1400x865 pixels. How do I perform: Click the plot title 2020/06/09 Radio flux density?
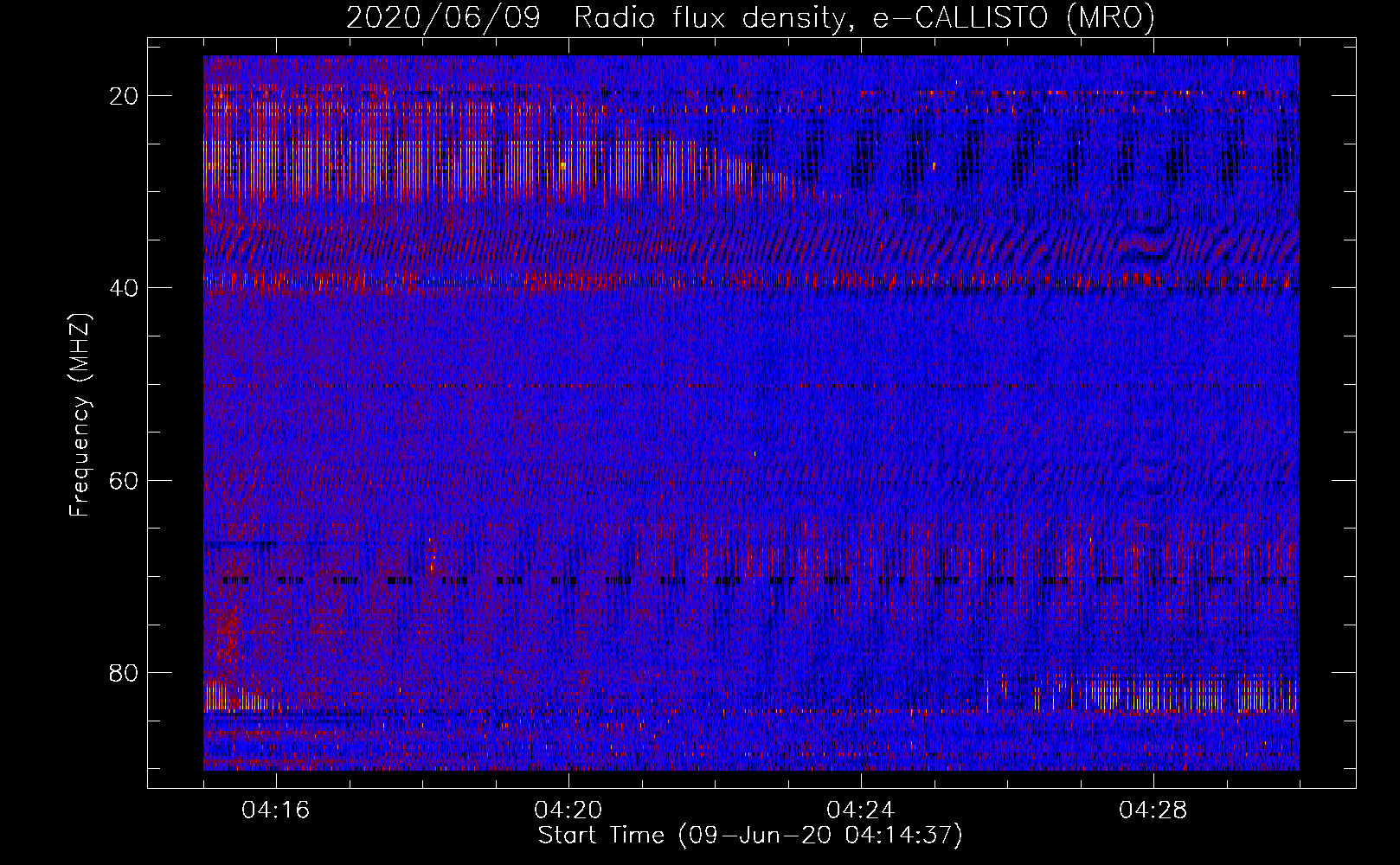coord(750,17)
